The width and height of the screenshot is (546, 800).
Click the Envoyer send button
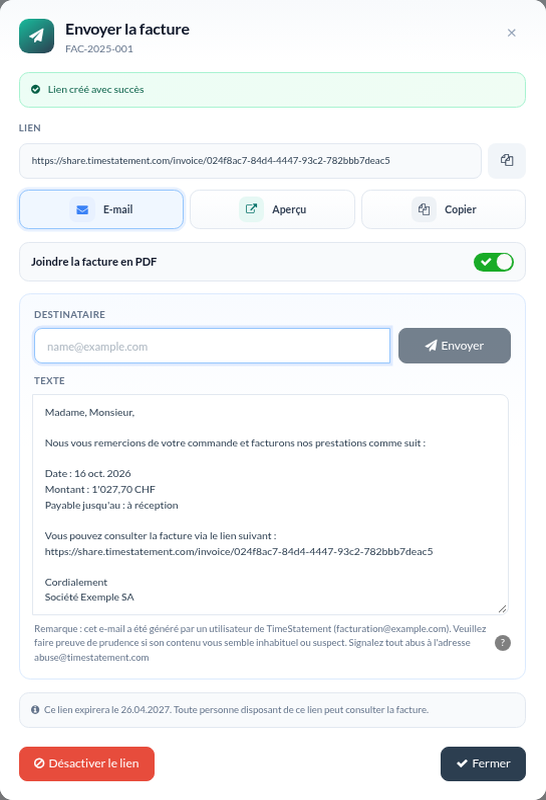455,346
